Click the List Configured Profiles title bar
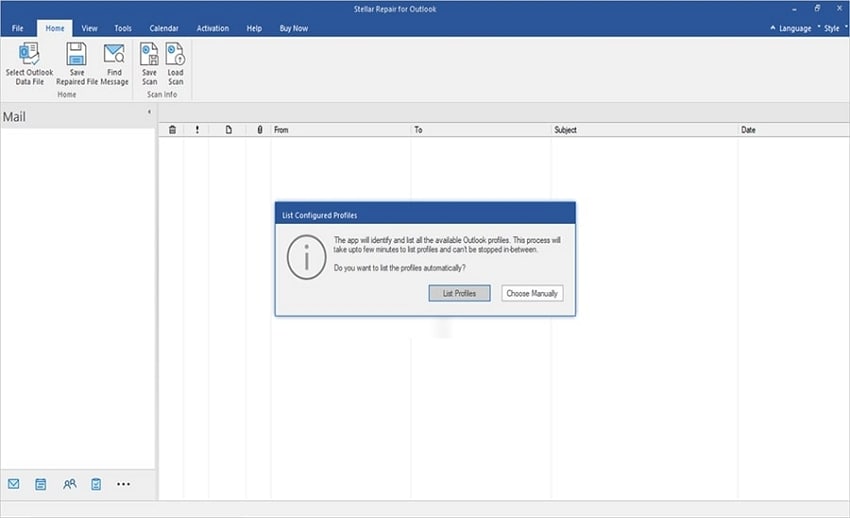850x518 pixels. 425,215
